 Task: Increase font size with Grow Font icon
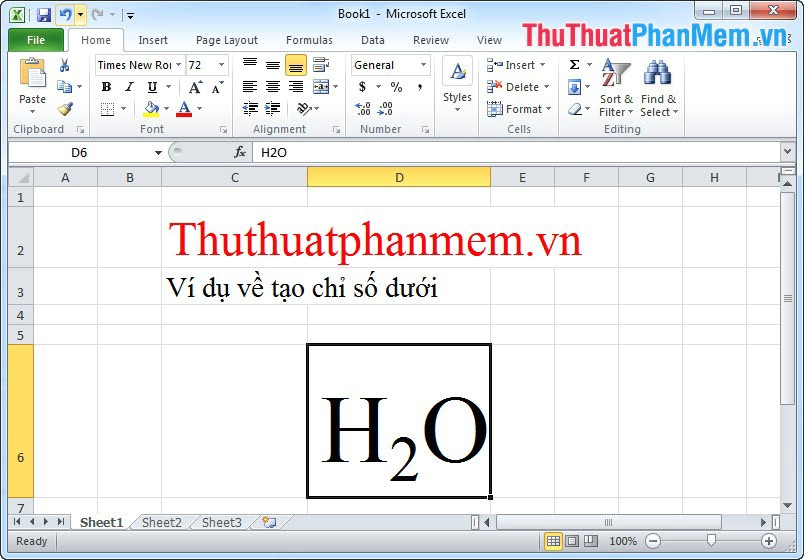(x=195, y=87)
